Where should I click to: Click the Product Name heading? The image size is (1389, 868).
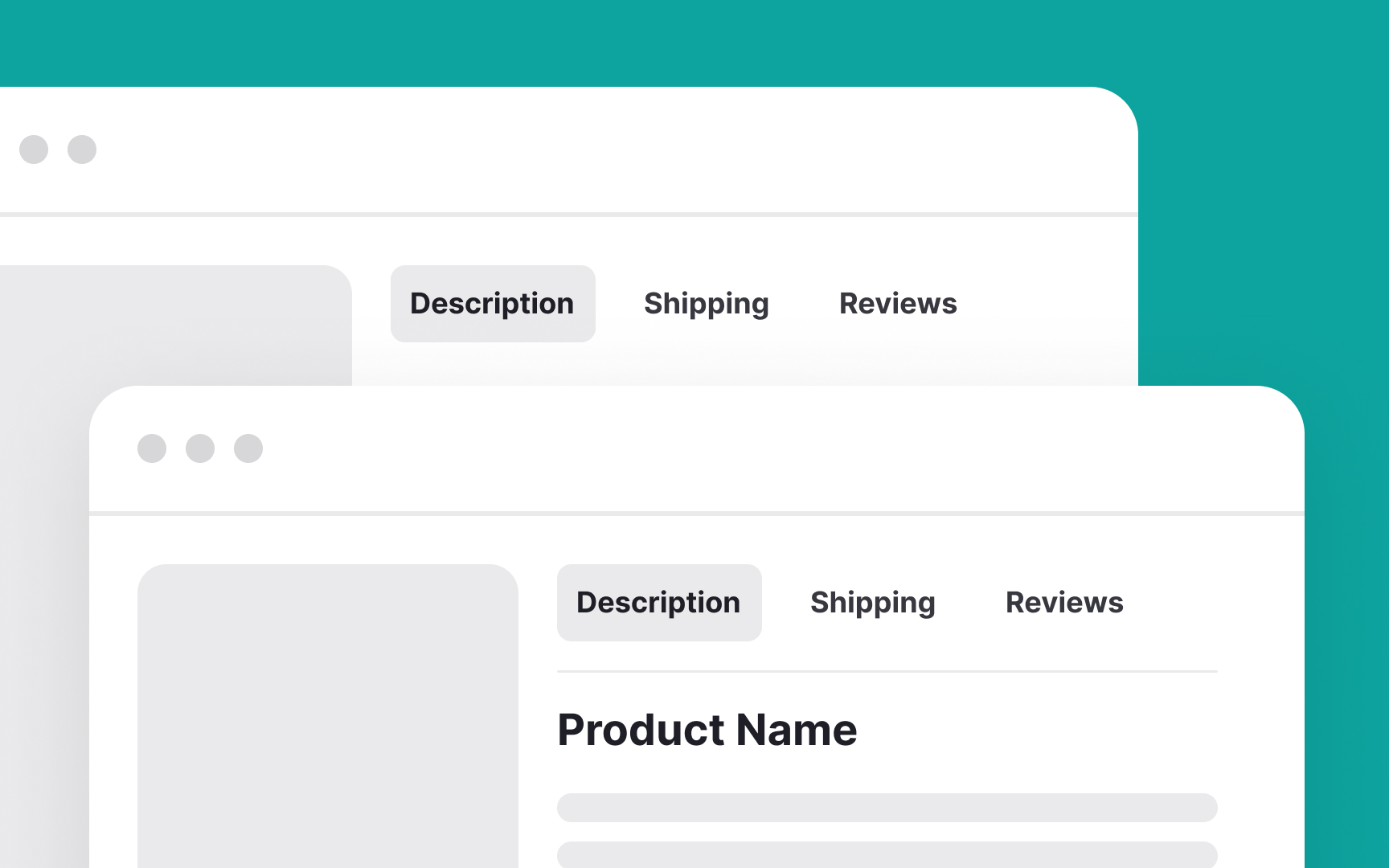pos(707,730)
